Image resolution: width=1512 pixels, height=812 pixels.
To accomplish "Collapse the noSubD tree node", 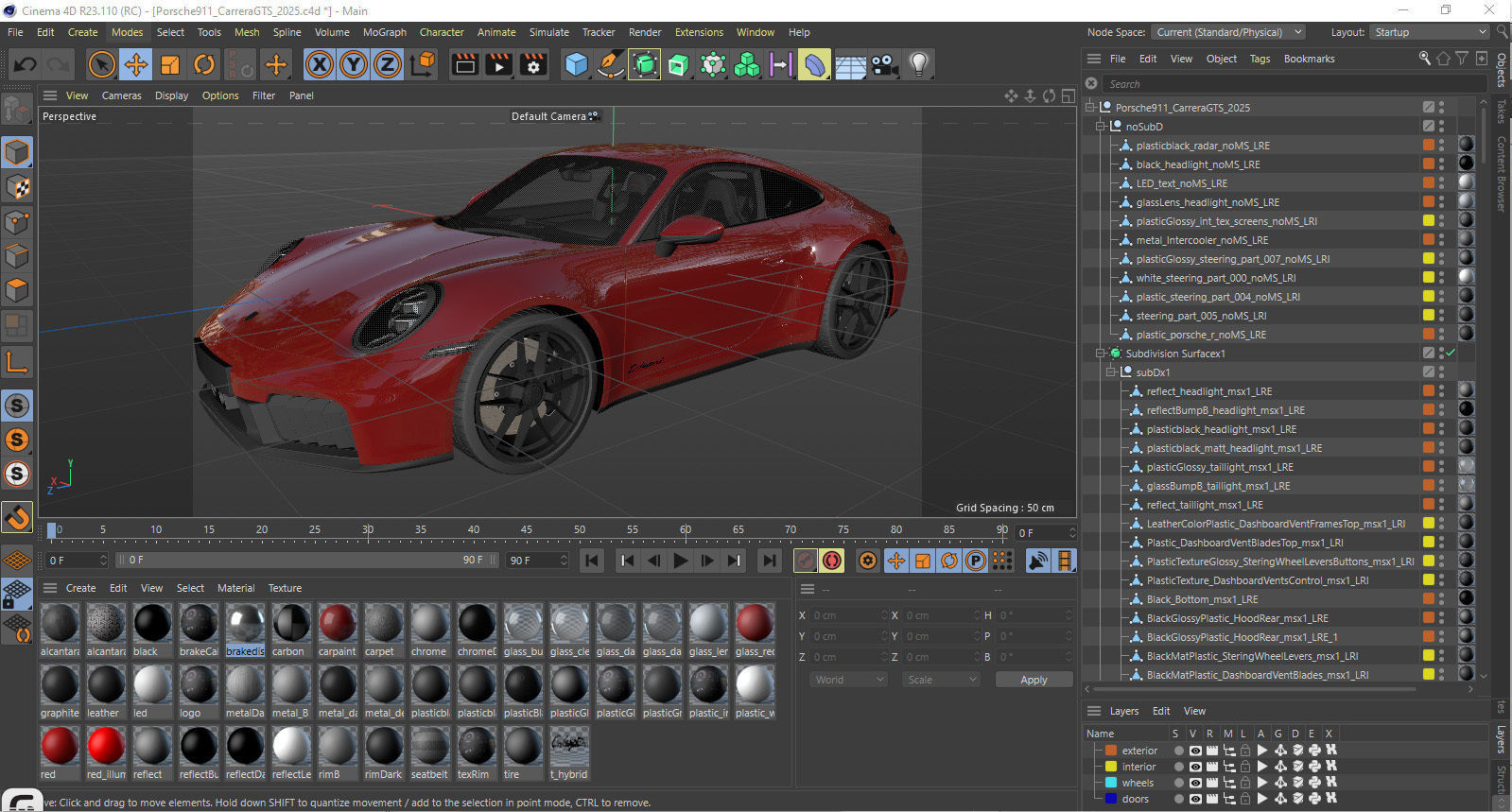I will coord(1101,126).
